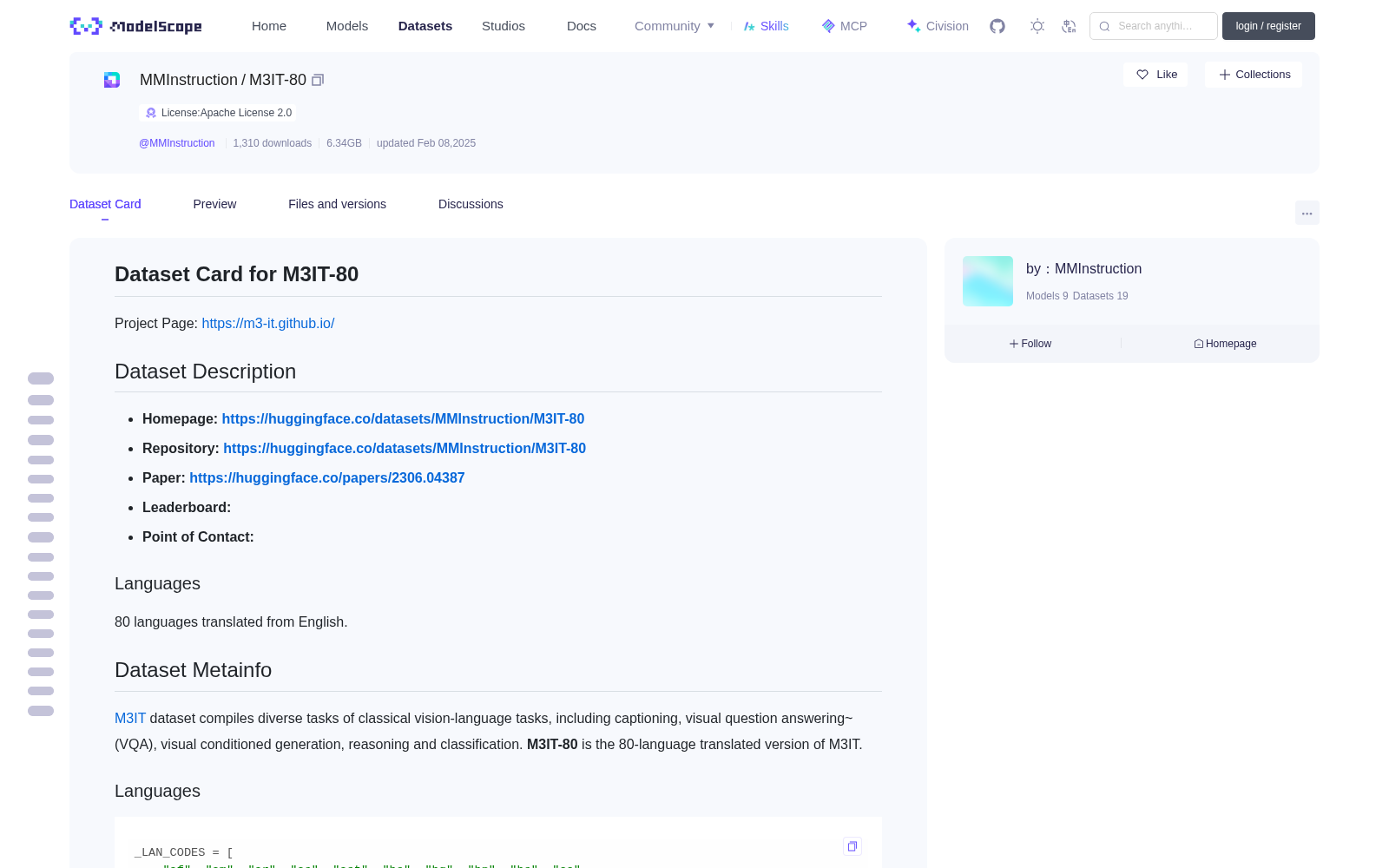Screen dimensions: 1389x868
Task: Click the heart Like button
Action: [x=1155, y=75]
